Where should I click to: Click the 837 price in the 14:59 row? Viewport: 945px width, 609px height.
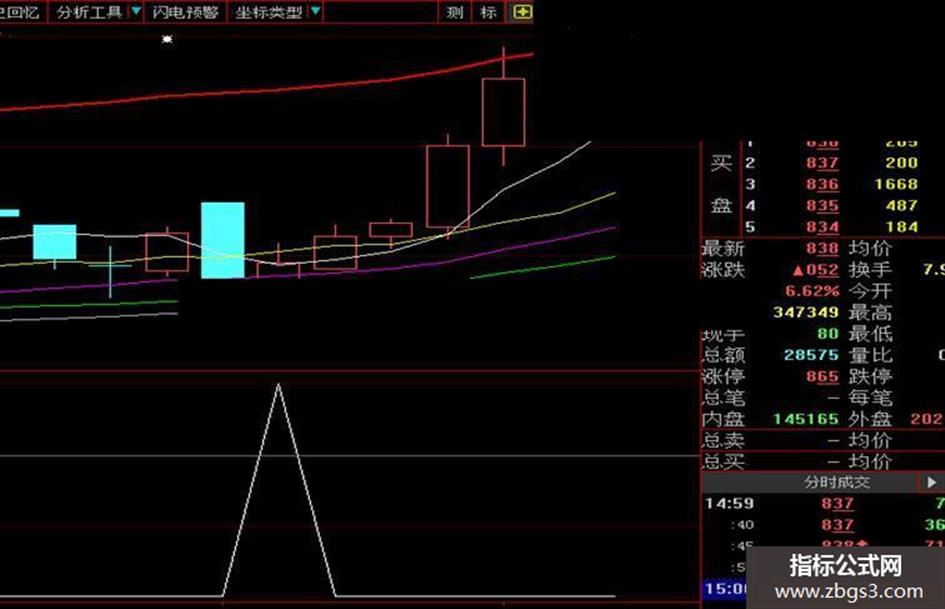pos(837,503)
